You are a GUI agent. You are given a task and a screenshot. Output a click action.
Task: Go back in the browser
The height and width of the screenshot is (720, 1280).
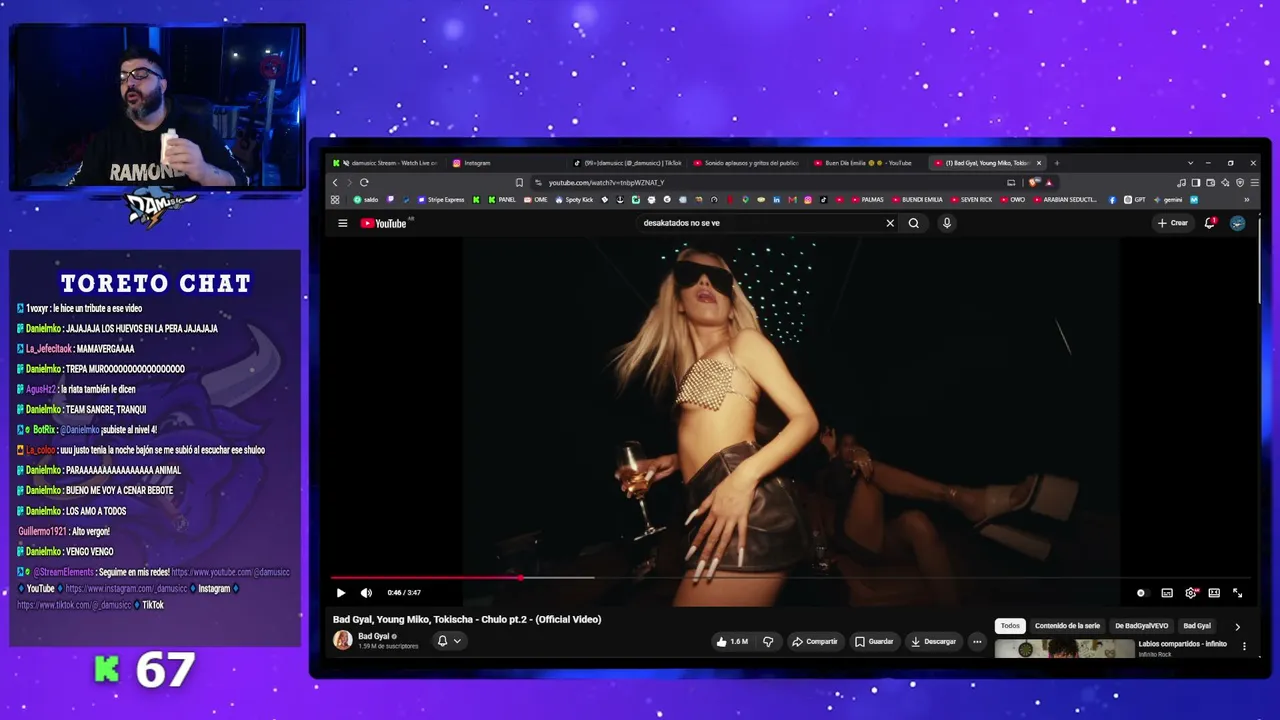click(x=335, y=183)
